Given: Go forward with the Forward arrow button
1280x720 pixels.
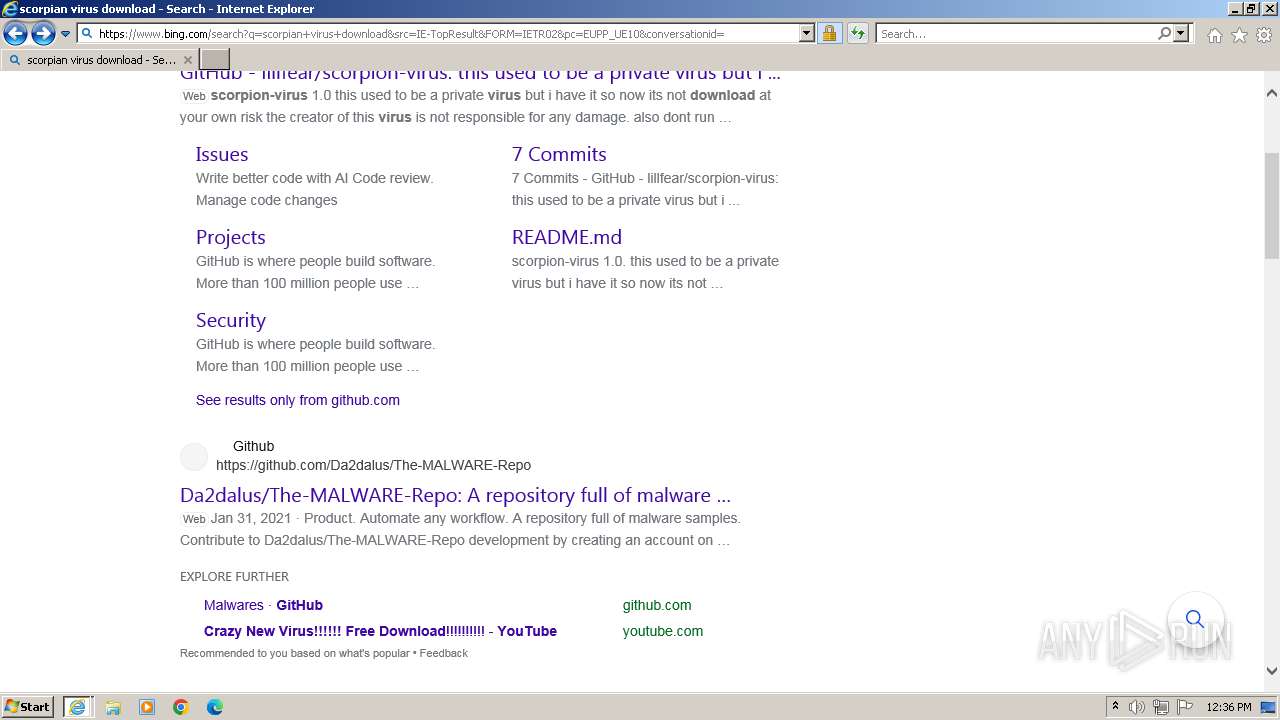Looking at the screenshot, I should point(43,34).
